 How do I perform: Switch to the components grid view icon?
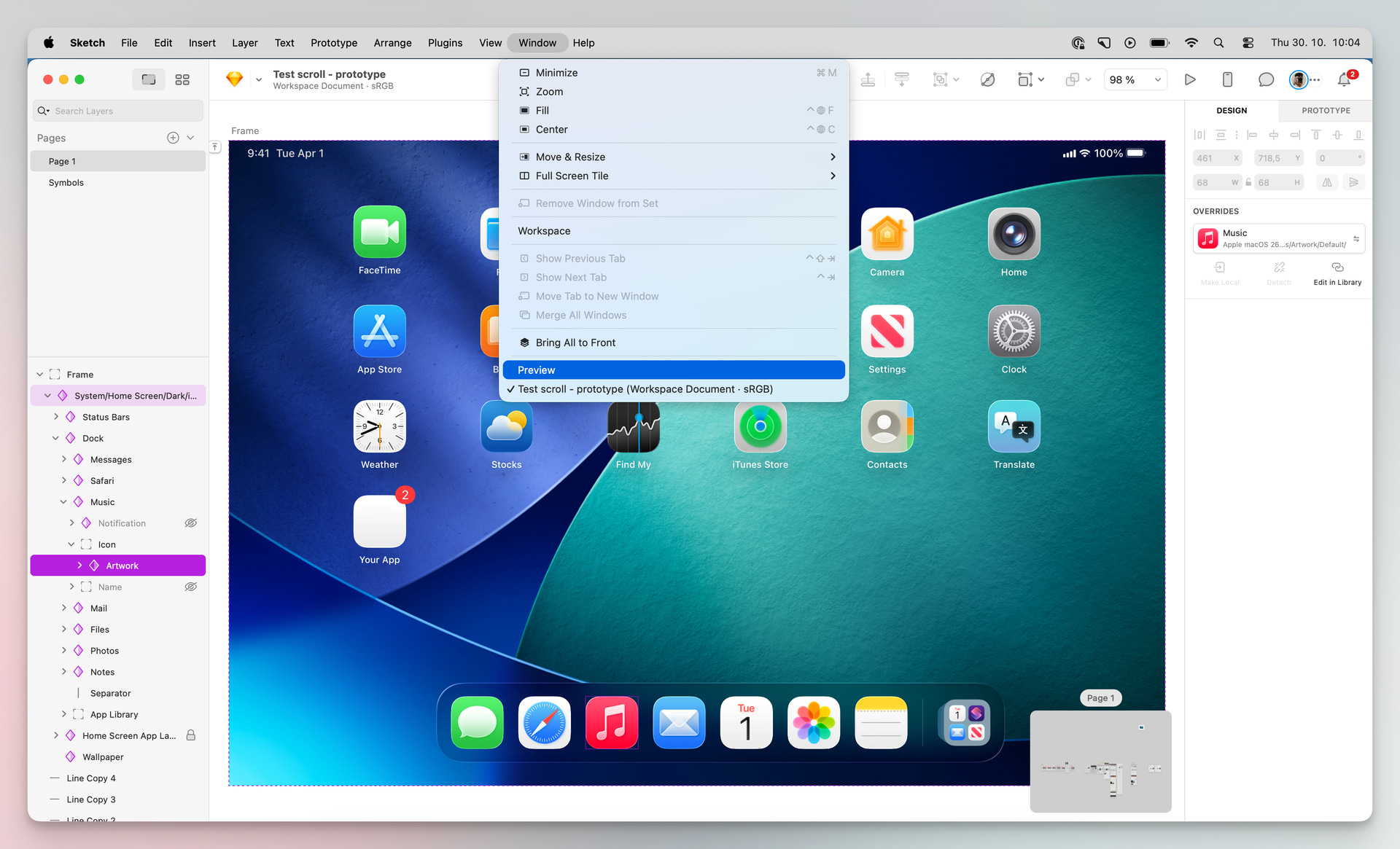coord(182,79)
